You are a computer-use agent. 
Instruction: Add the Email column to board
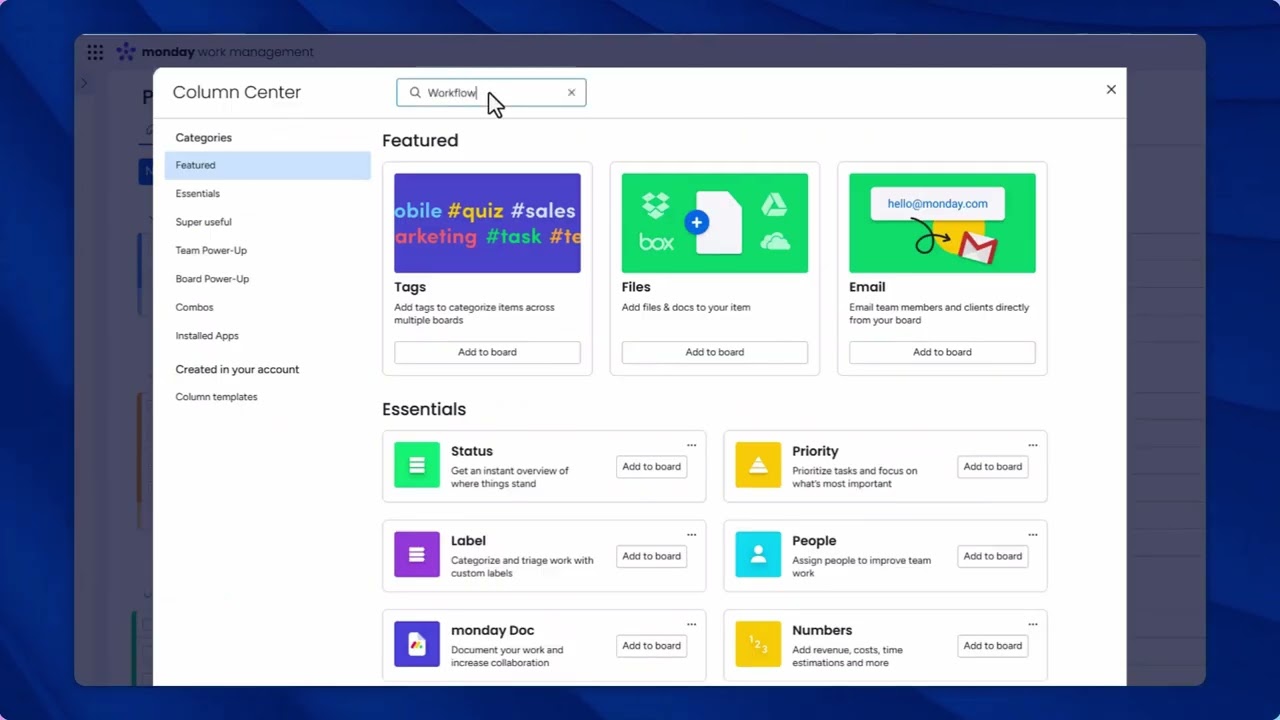942,352
